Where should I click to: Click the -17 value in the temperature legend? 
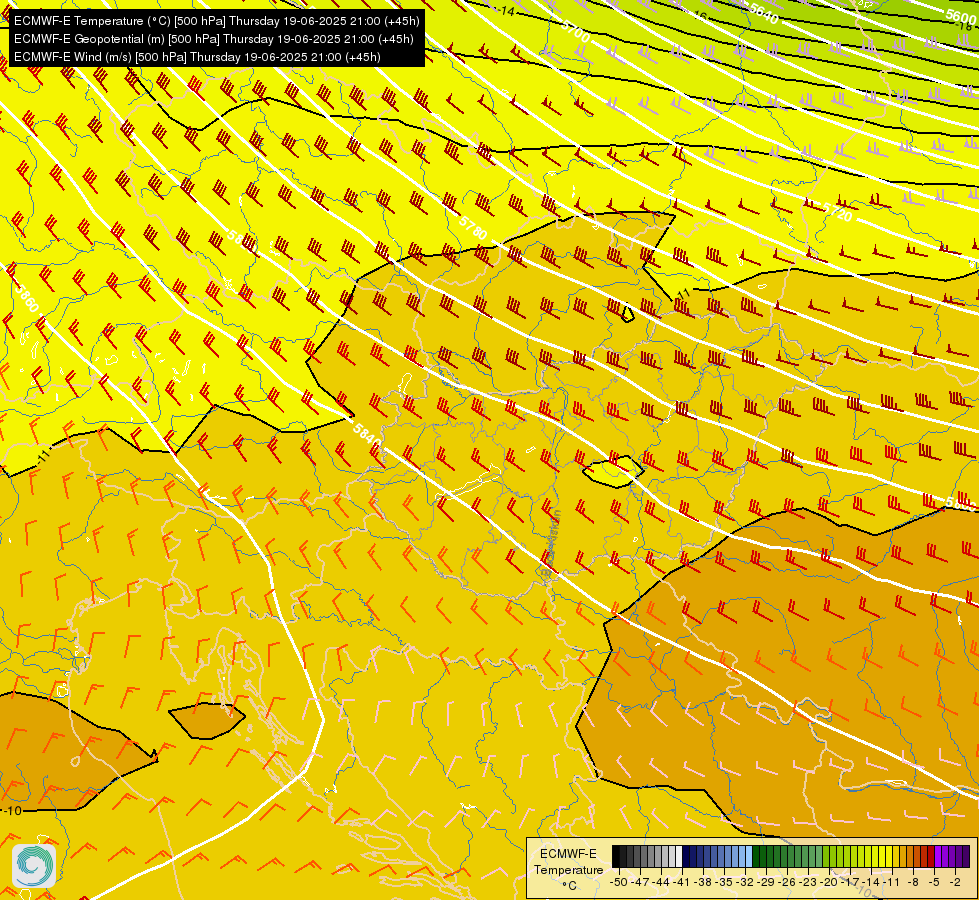850,882
